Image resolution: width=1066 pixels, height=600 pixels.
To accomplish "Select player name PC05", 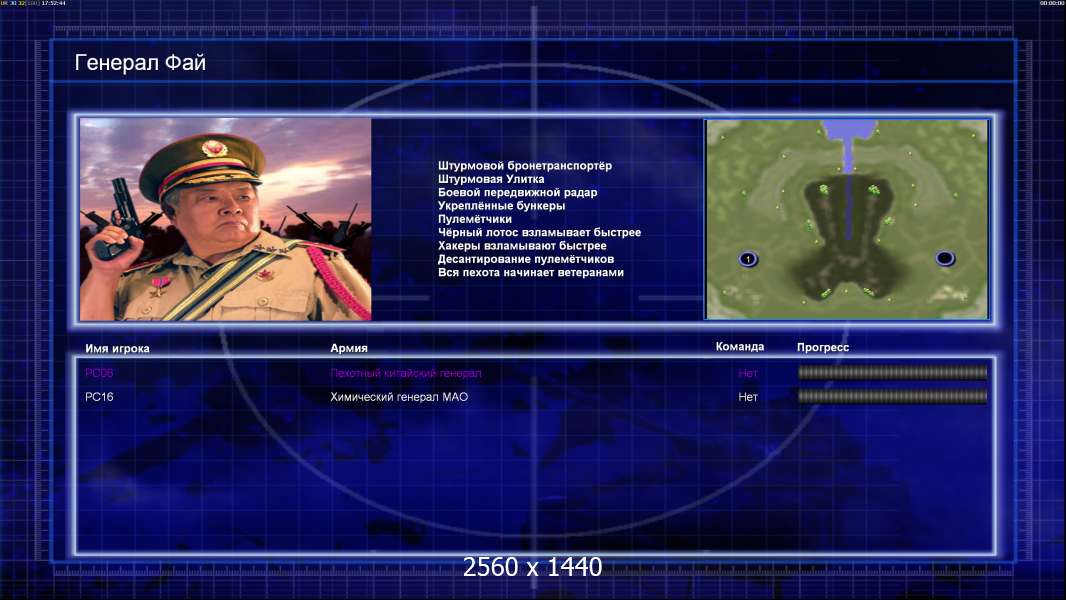I will (99, 373).
